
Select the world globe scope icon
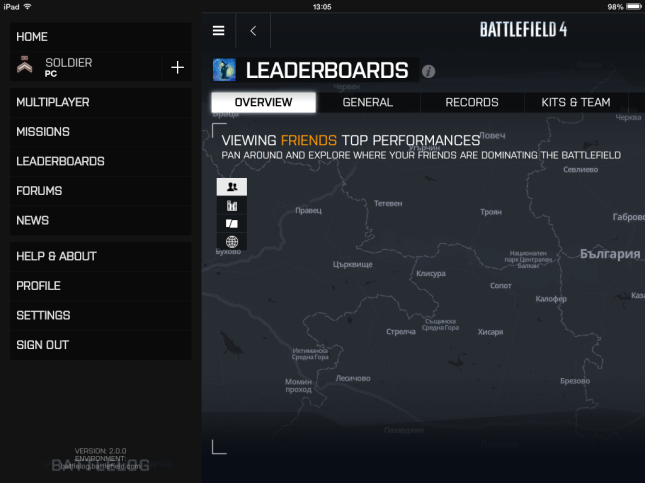tap(232, 242)
